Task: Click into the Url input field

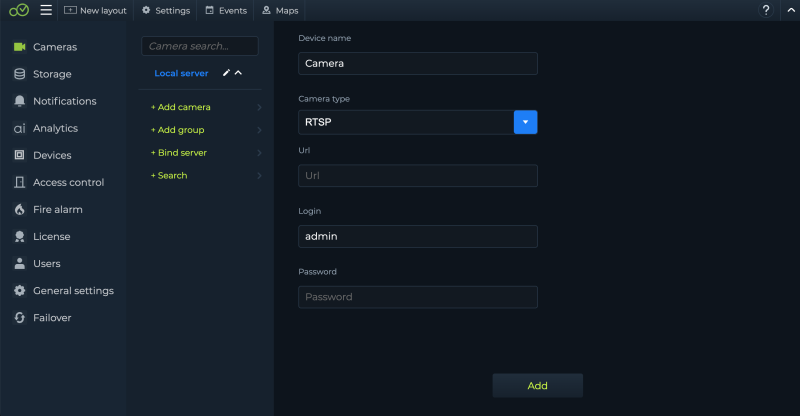Action: [417, 176]
